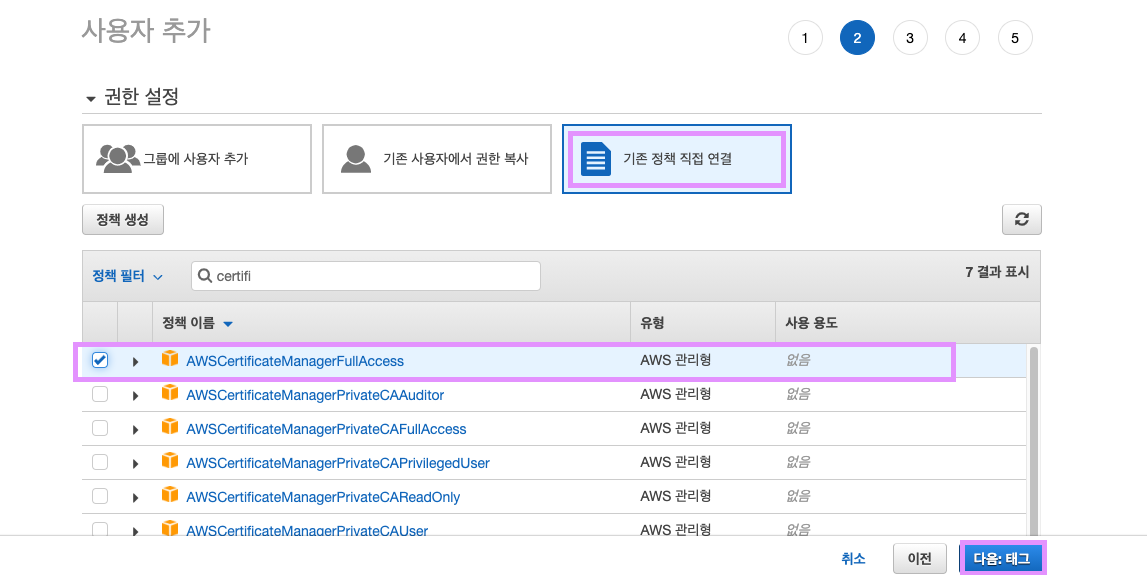
Task: Click the single user icon in the copy permissions card
Action: (356, 158)
